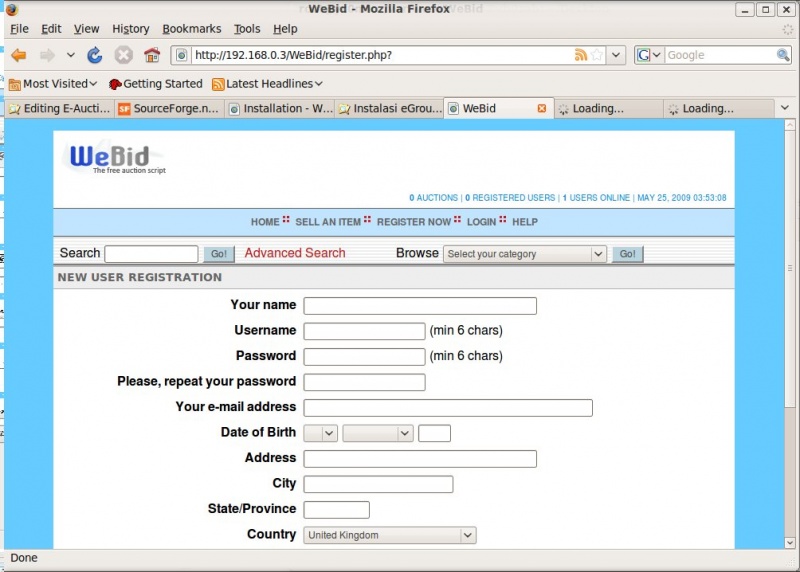The image size is (800, 572).
Task: Click the Advanced Search link
Action: [x=295, y=253]
